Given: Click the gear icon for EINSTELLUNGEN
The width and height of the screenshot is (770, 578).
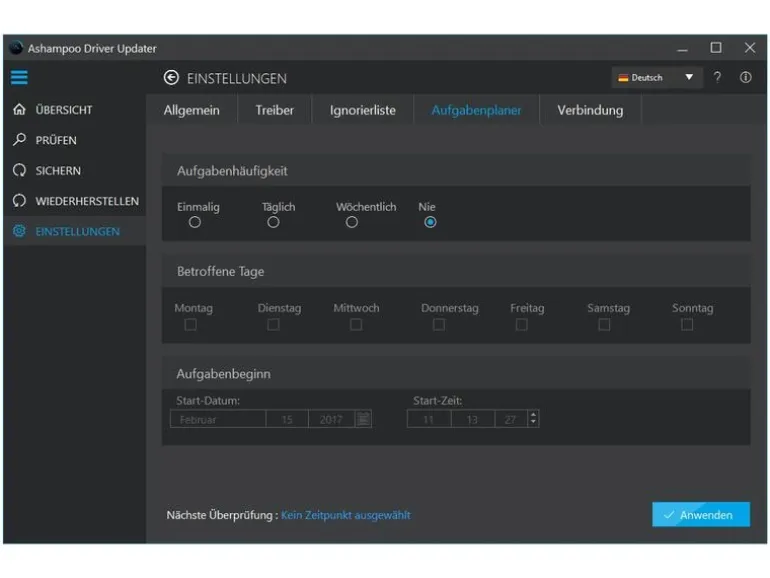Looking at the screenshot, I should [20, 231].
